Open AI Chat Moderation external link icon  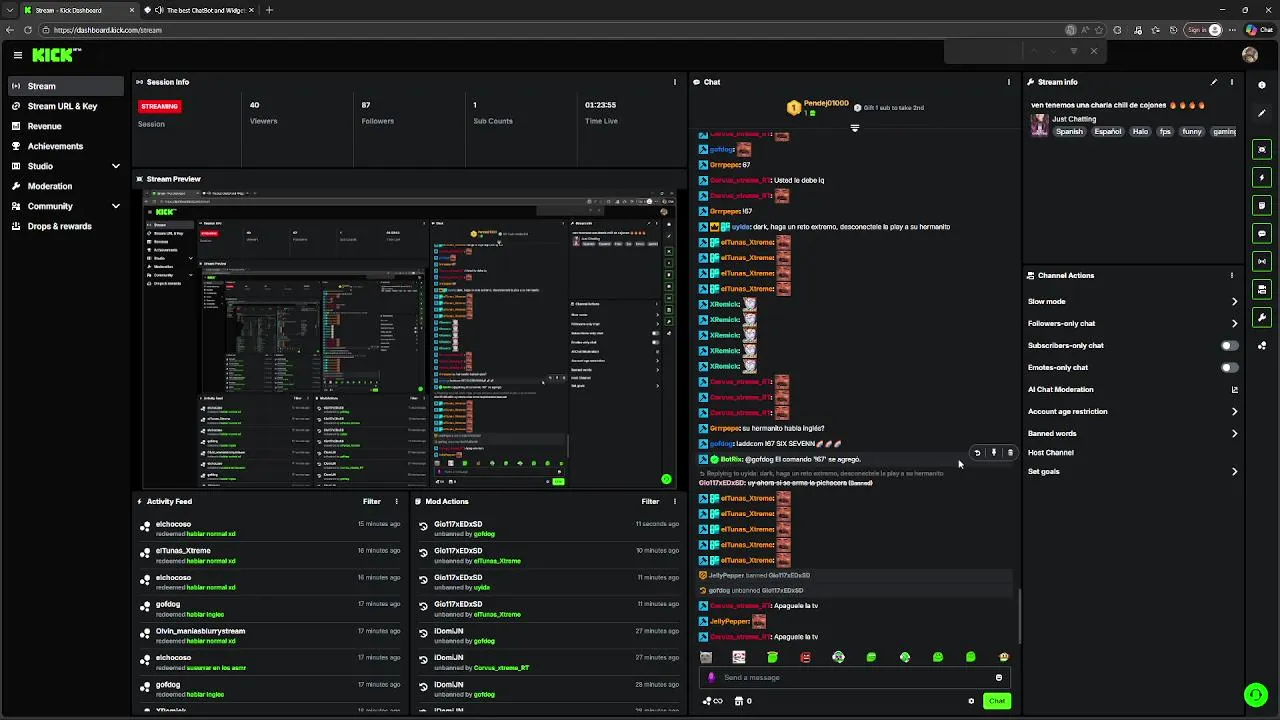1234,390
